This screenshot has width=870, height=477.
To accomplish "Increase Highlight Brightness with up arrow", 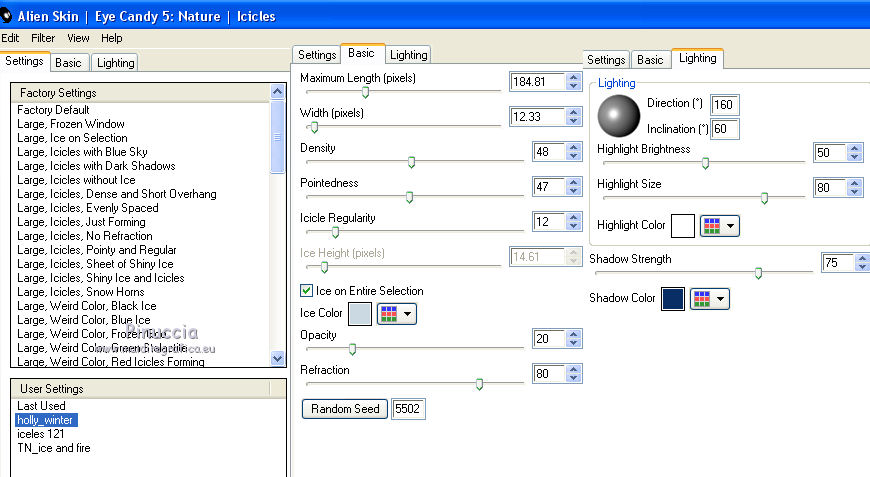I will tap(854, 148).
